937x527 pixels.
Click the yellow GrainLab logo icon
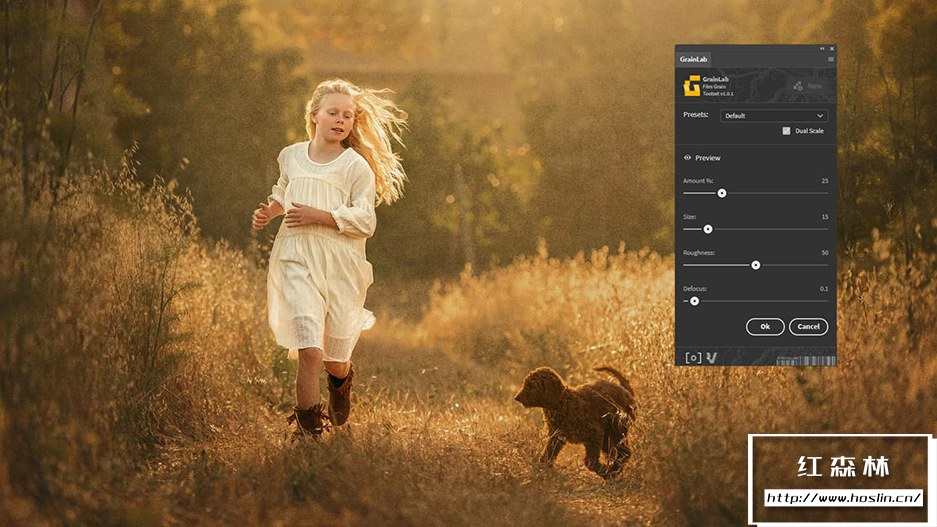[x=691, y=86]
